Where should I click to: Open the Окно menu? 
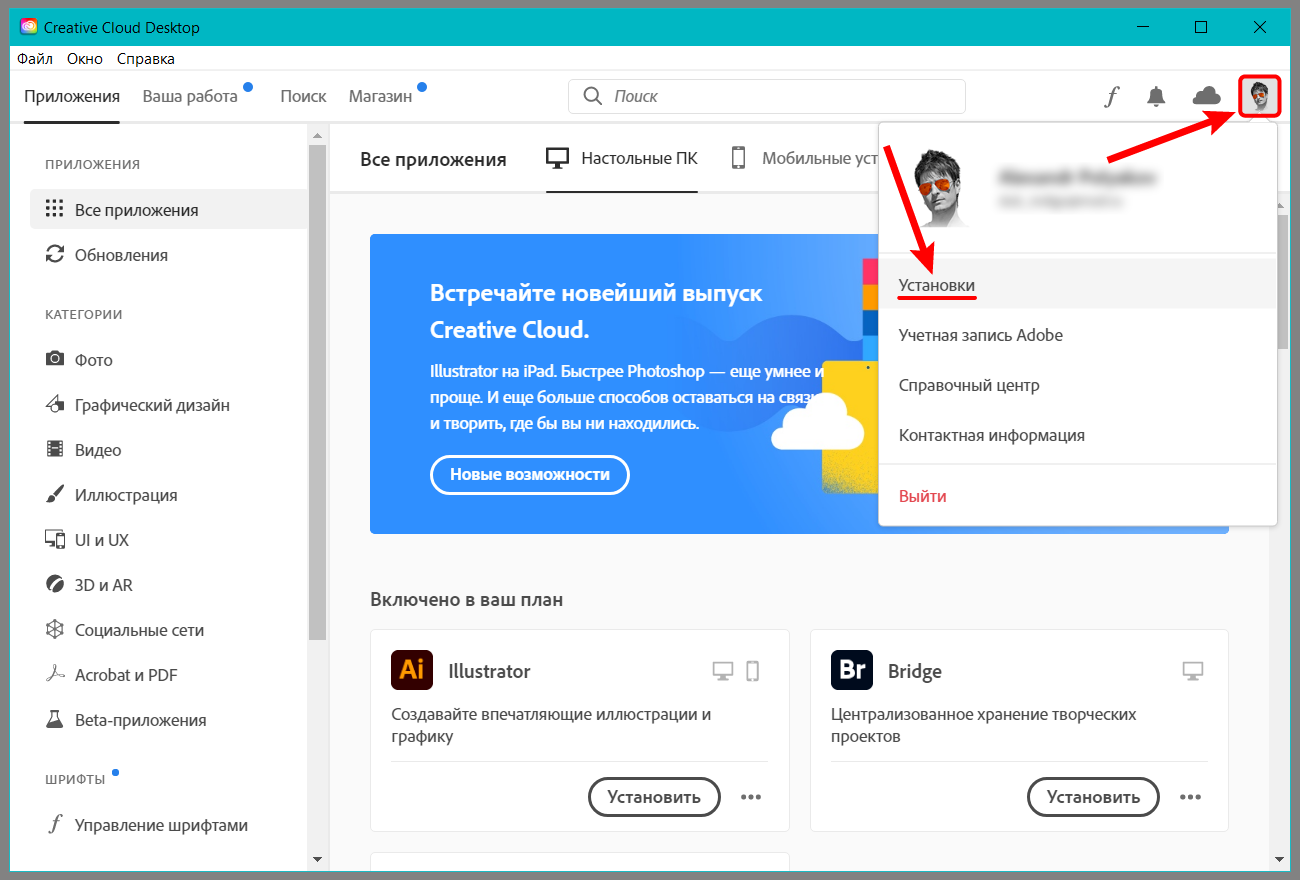tap(85, 59)
